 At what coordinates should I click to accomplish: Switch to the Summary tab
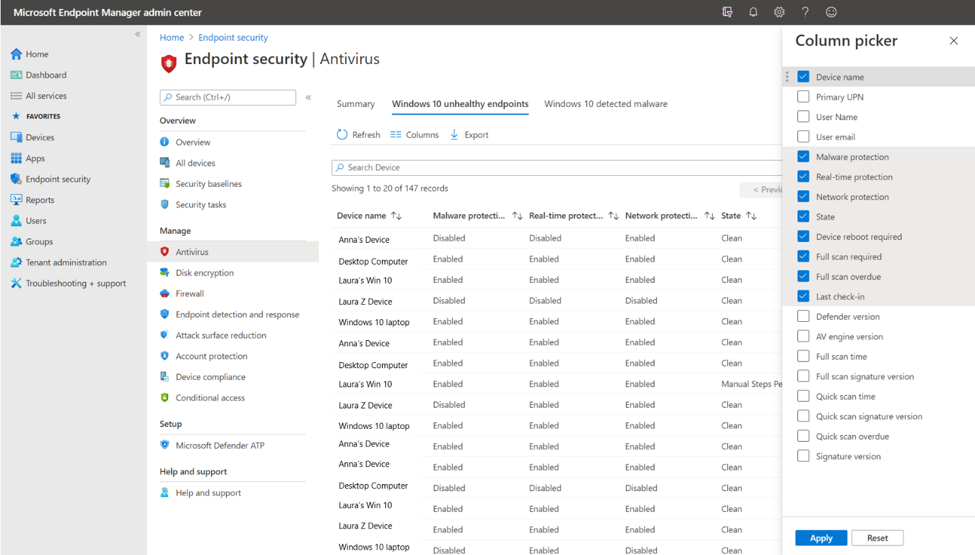click(x=356, y=104)
